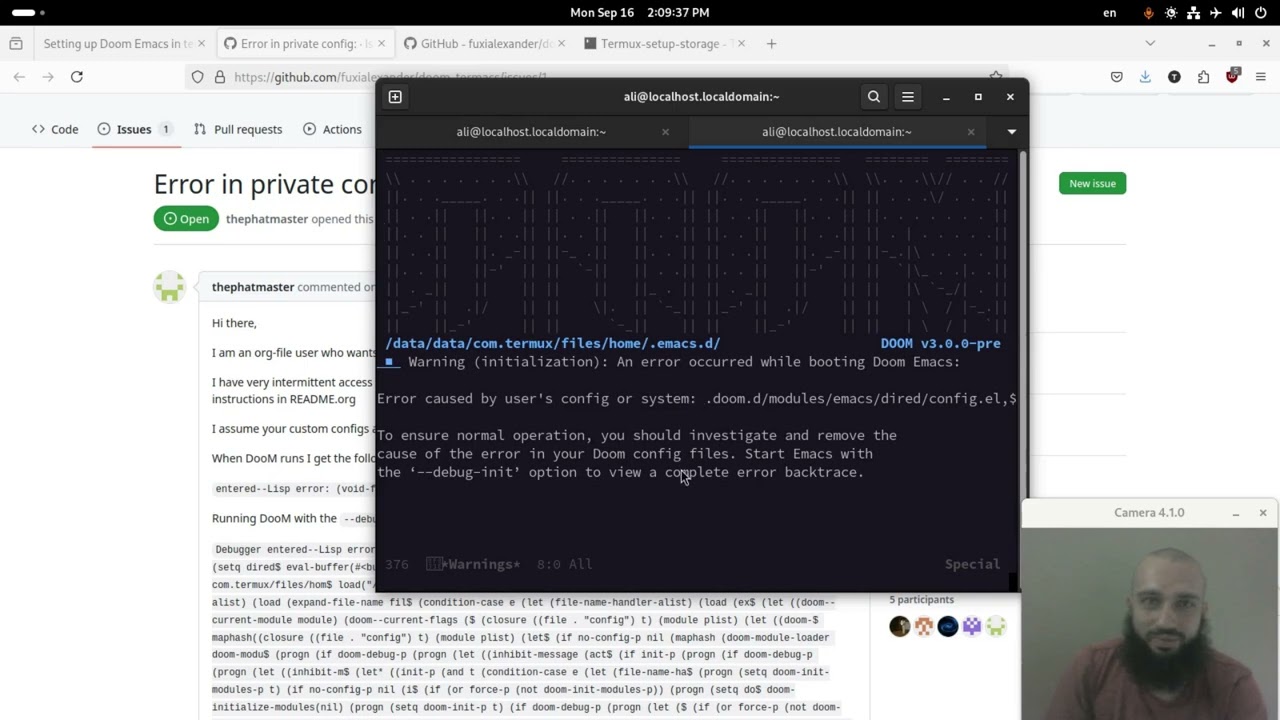Open the Firefox downloads panel
The width and height of the screenshot is (1280, 720).
pyautogui.click(x=1145, y=77)
